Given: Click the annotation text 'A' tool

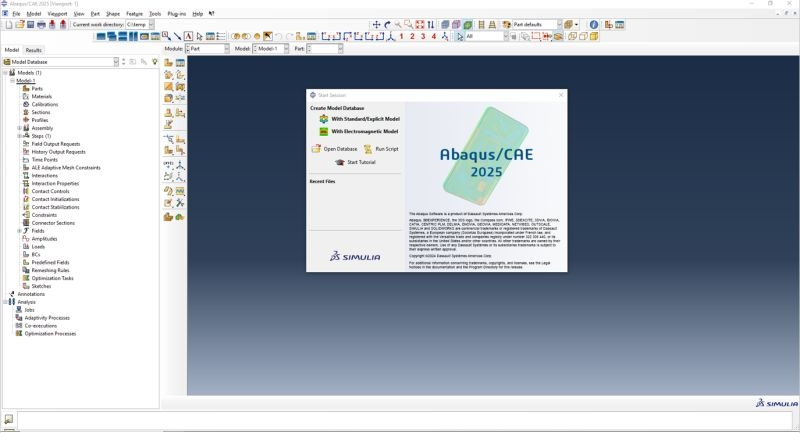Looking at the screenshot, I should click(x=188, y=36).
